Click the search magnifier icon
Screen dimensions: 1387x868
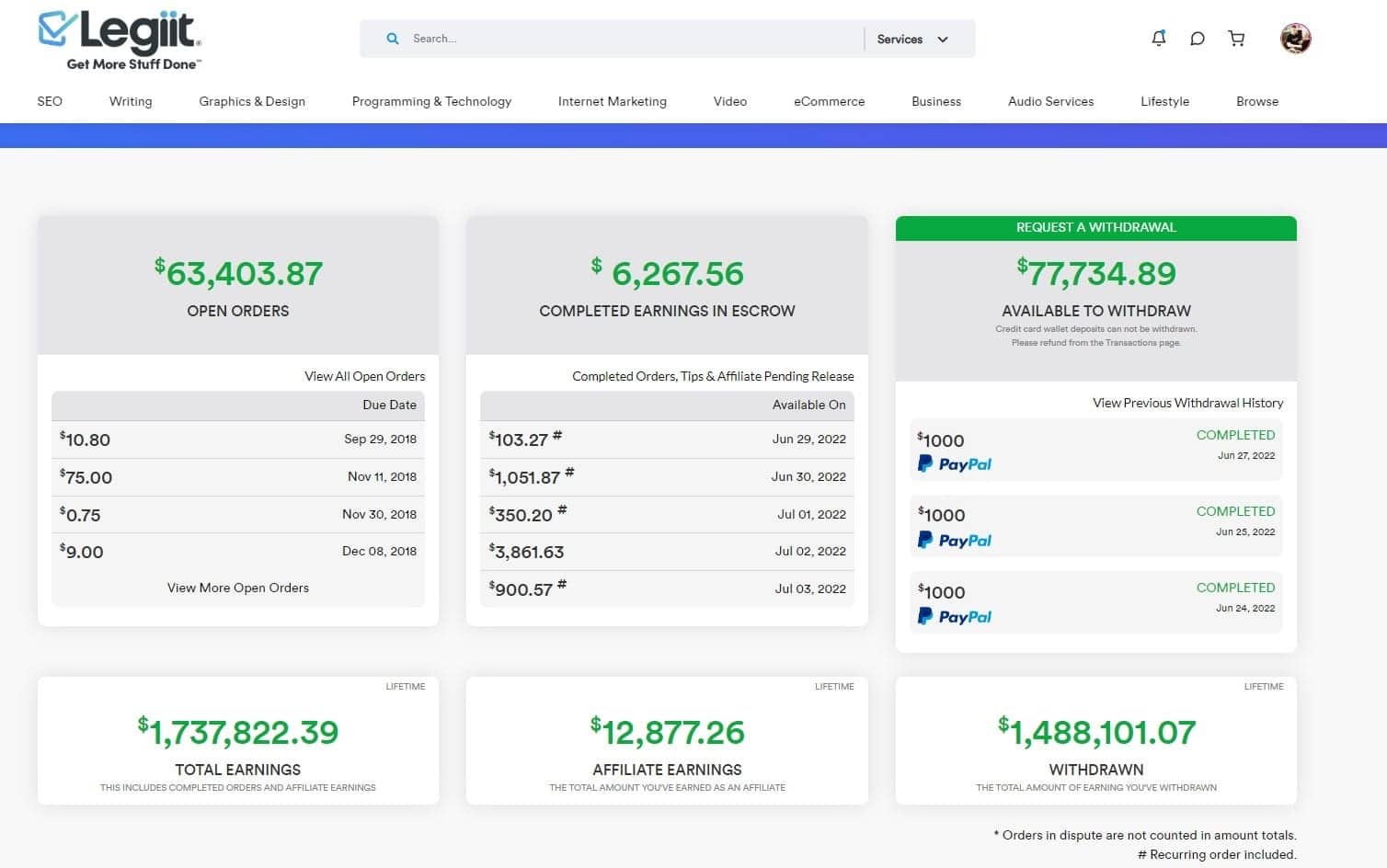[x=393, y=39]
